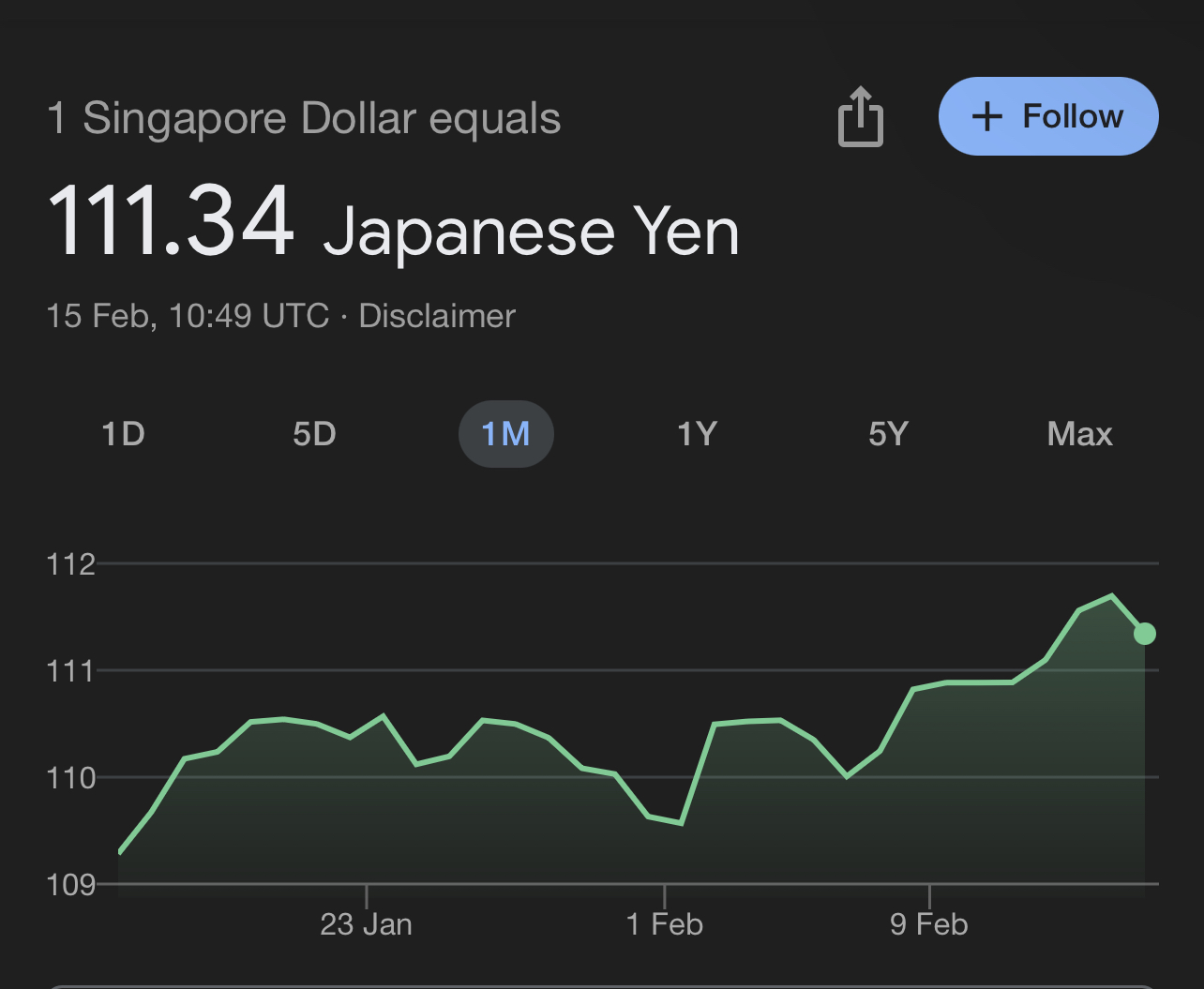Click the 1 Feb axis label
The width and height of the screenshot is (1204, 989).
pos(664,924)
